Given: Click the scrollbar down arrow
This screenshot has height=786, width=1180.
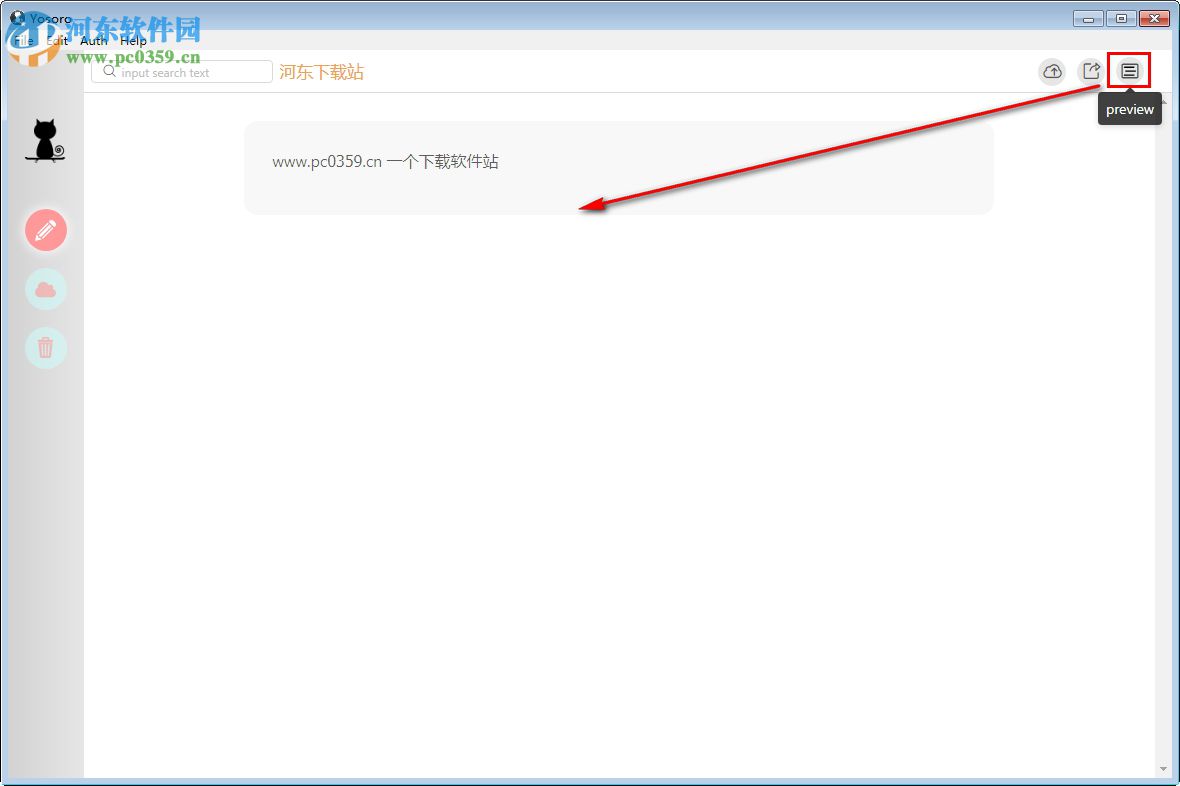Looking at the screenshot, I should click(x=1164, y=769).
